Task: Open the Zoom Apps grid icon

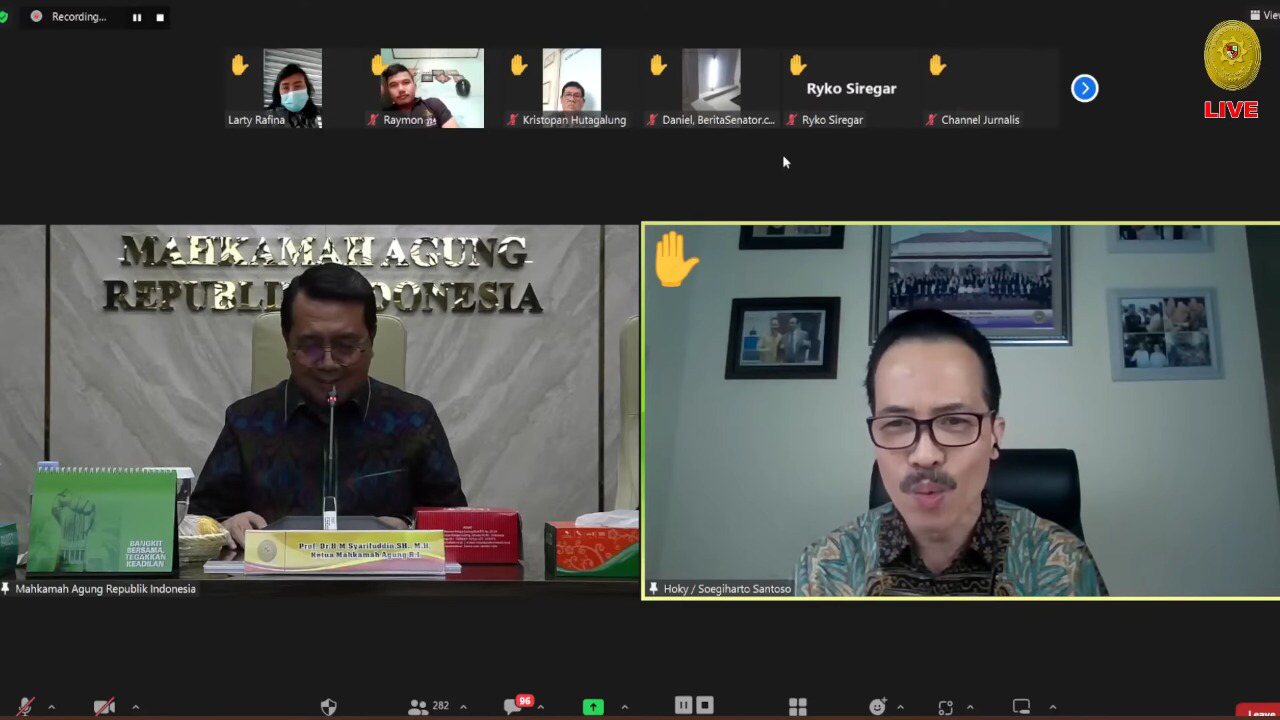Action: pos(797,705)
